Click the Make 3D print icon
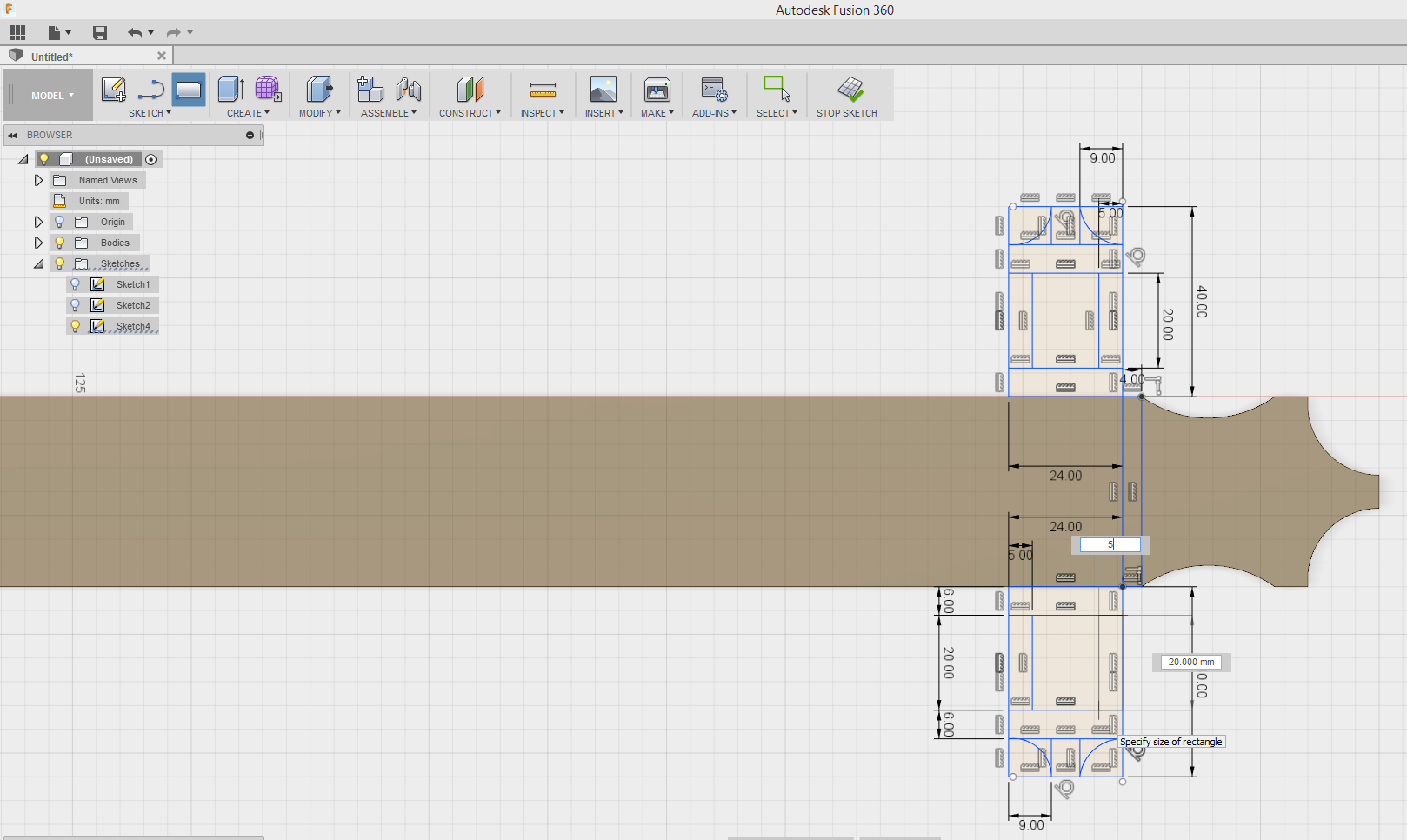The image size is (1407, 840). (x=657, y=90)
